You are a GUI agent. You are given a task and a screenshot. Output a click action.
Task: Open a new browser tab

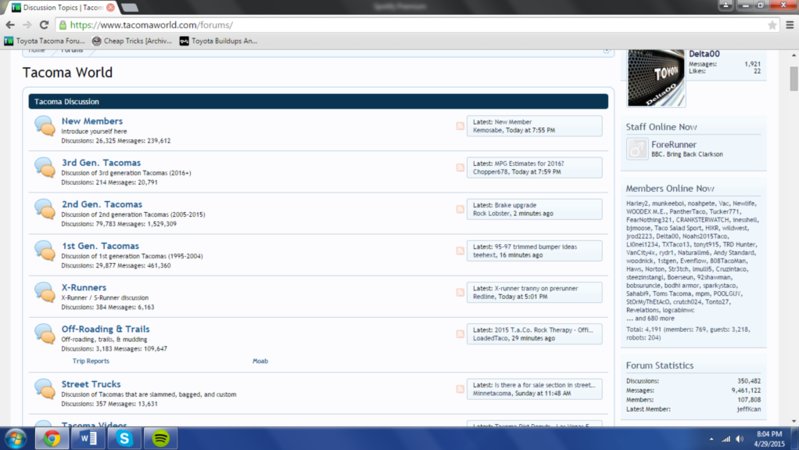coord(130,8)
